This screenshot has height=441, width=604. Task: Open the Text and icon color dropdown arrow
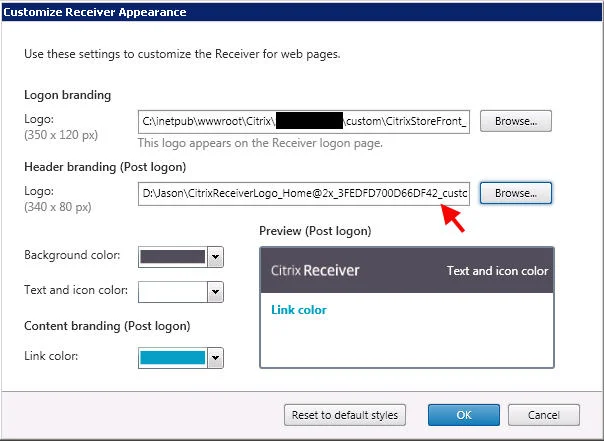click(x=215, y=292)
